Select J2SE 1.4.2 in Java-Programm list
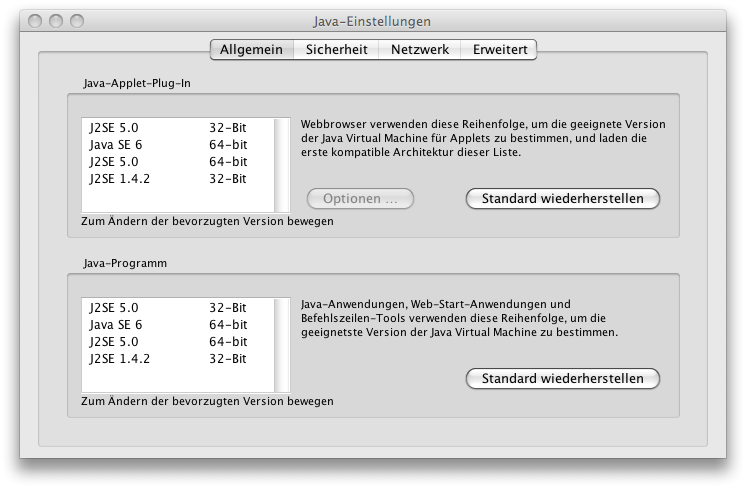This screenshot has width=746, height=488. [x=170, y=359]
